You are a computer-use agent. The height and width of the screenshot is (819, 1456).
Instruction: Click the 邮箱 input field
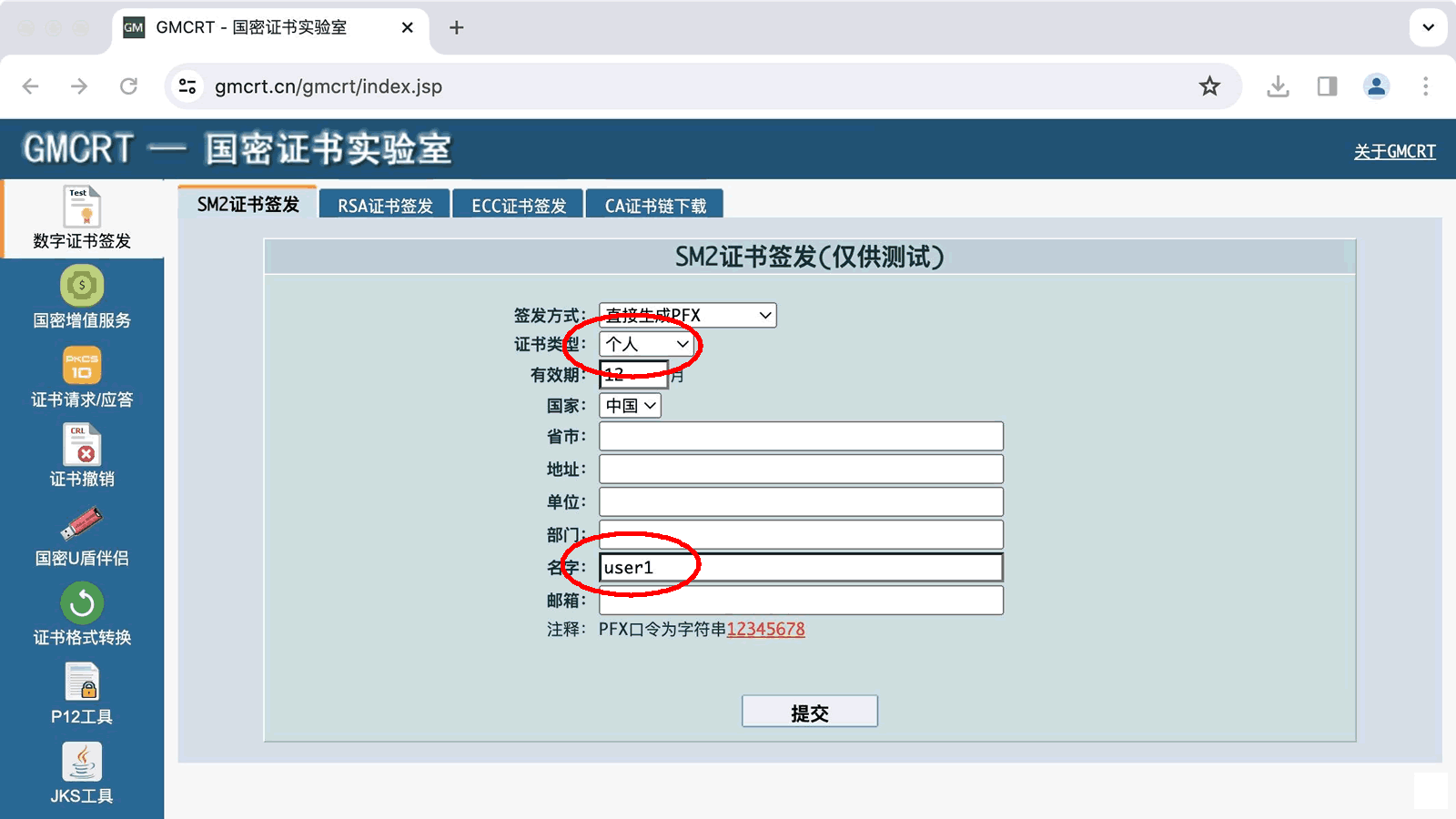[x=801, y=600]
